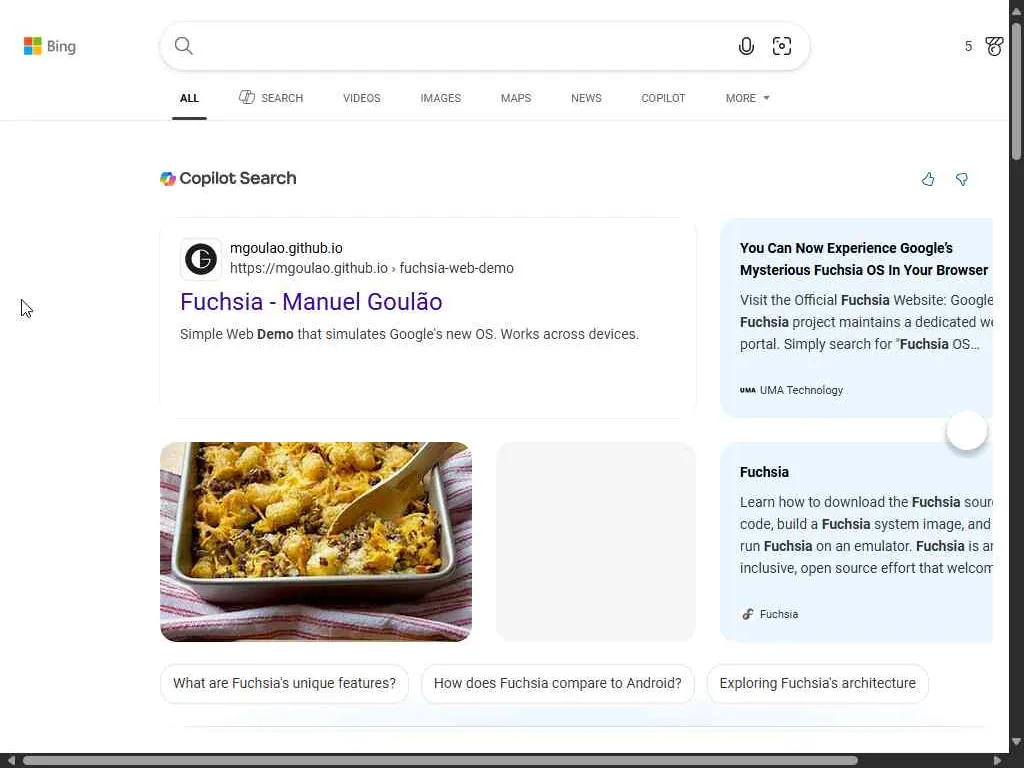Image resolution: width=1024 pixels, height=768 pixels.
Task: Click the search magnifier icon
Action: (x=184, y=46)
